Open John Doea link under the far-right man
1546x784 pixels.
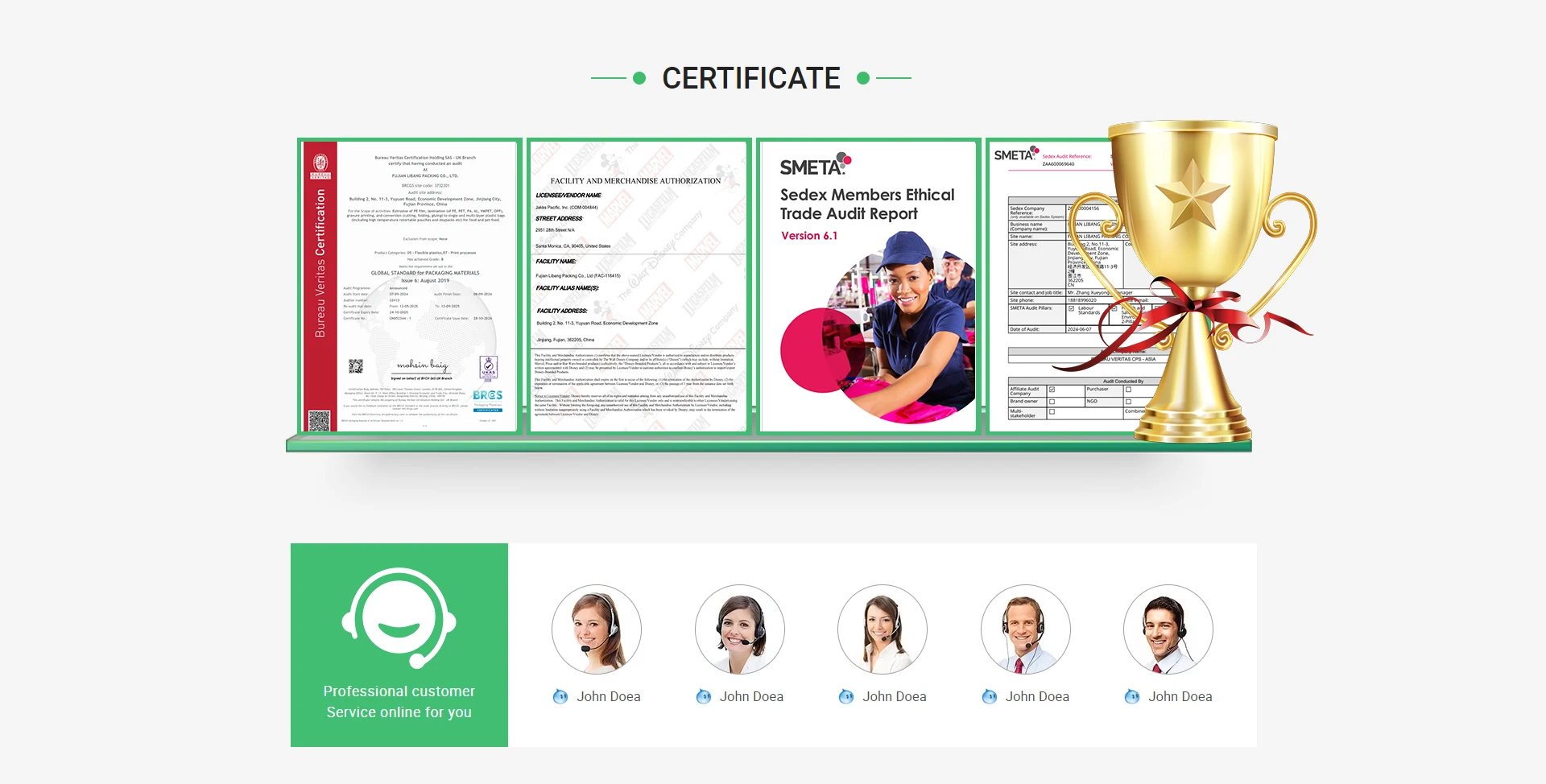point(1180,696)
